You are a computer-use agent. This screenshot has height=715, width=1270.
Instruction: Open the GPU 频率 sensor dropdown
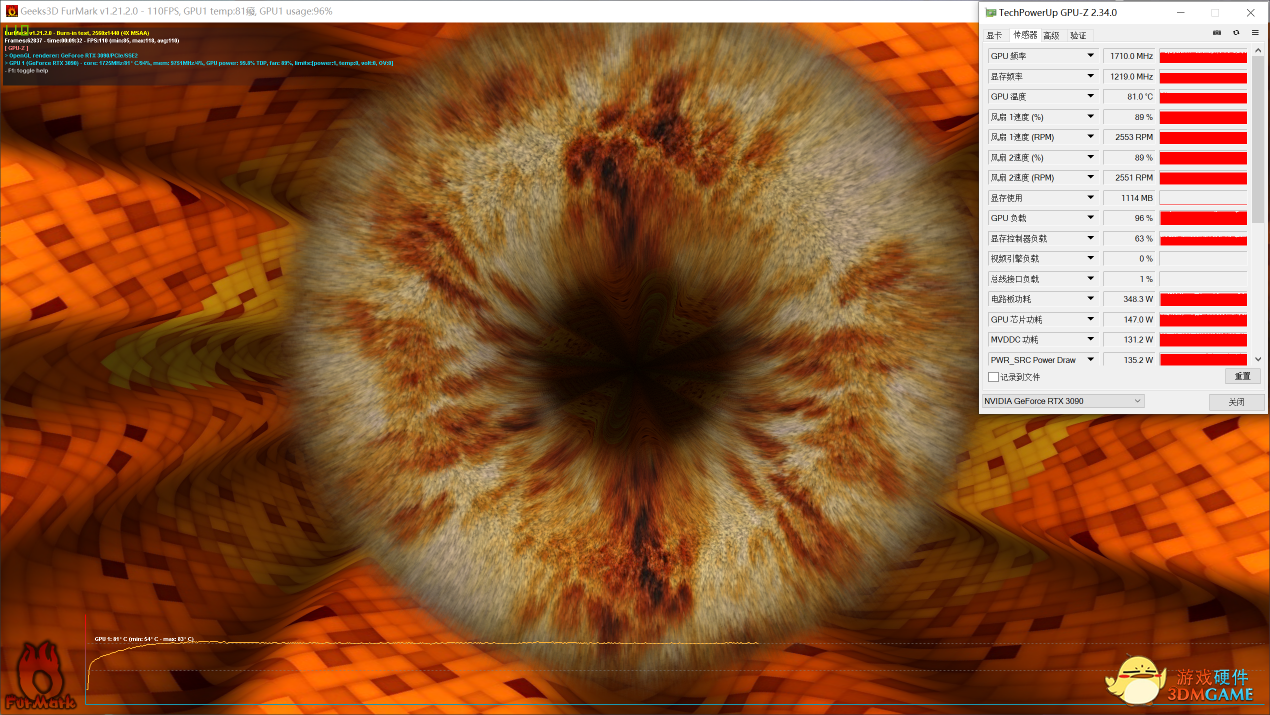pos(1091,56)
